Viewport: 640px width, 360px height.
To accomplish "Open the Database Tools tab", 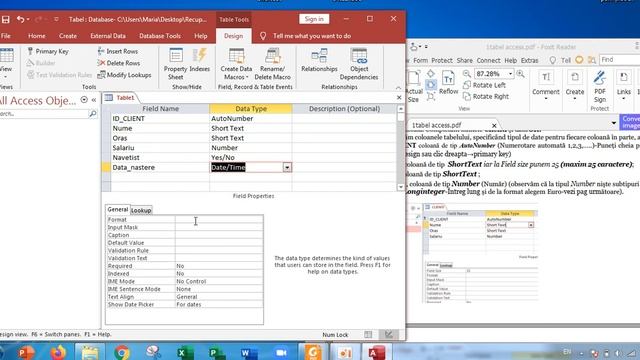I will click(x=160, y=36).
